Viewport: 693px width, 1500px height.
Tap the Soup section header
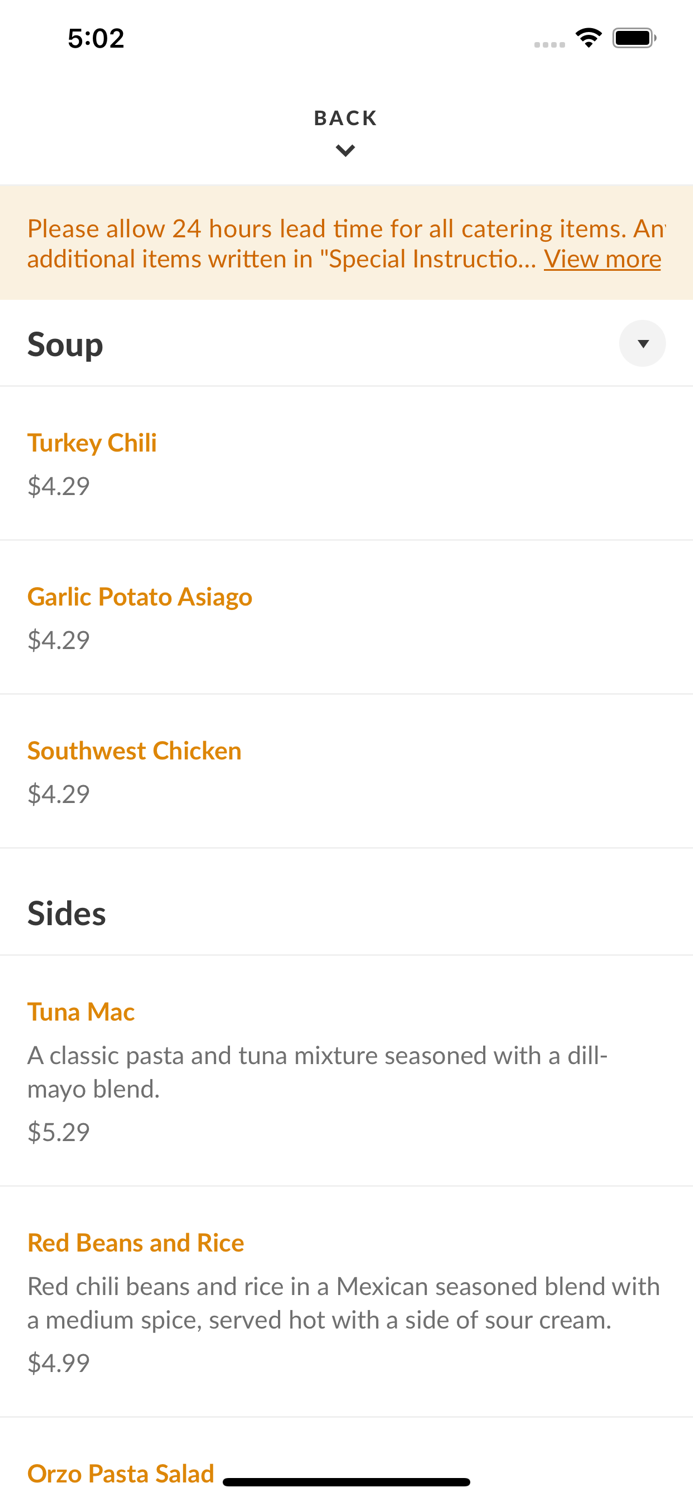65,343
